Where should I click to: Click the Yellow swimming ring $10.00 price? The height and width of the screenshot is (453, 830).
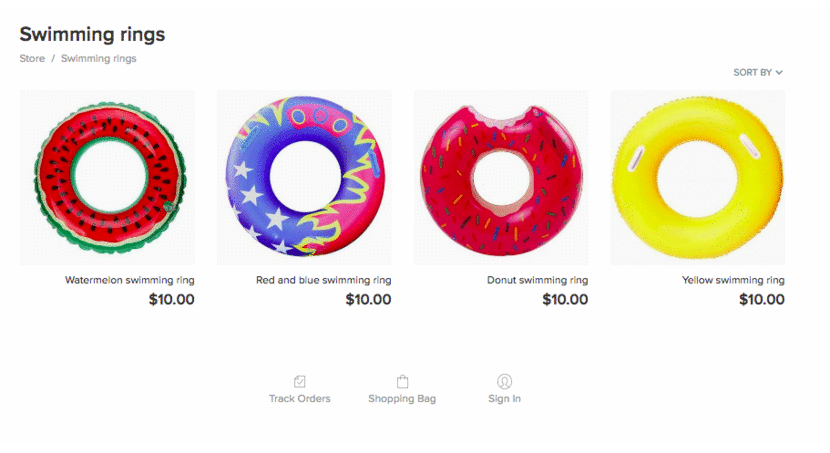coord(762,300)
